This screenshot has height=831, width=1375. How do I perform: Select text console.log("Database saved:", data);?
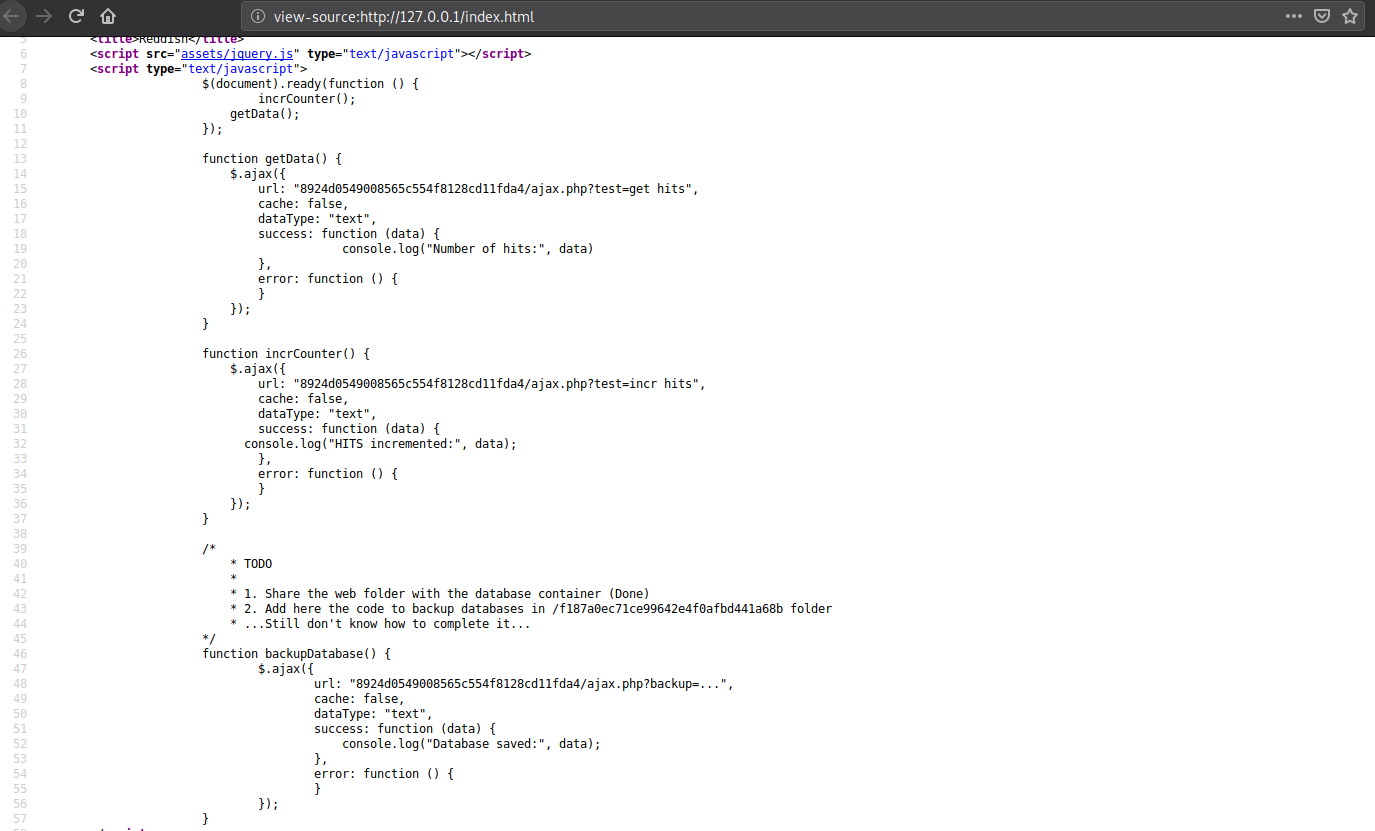472,744
